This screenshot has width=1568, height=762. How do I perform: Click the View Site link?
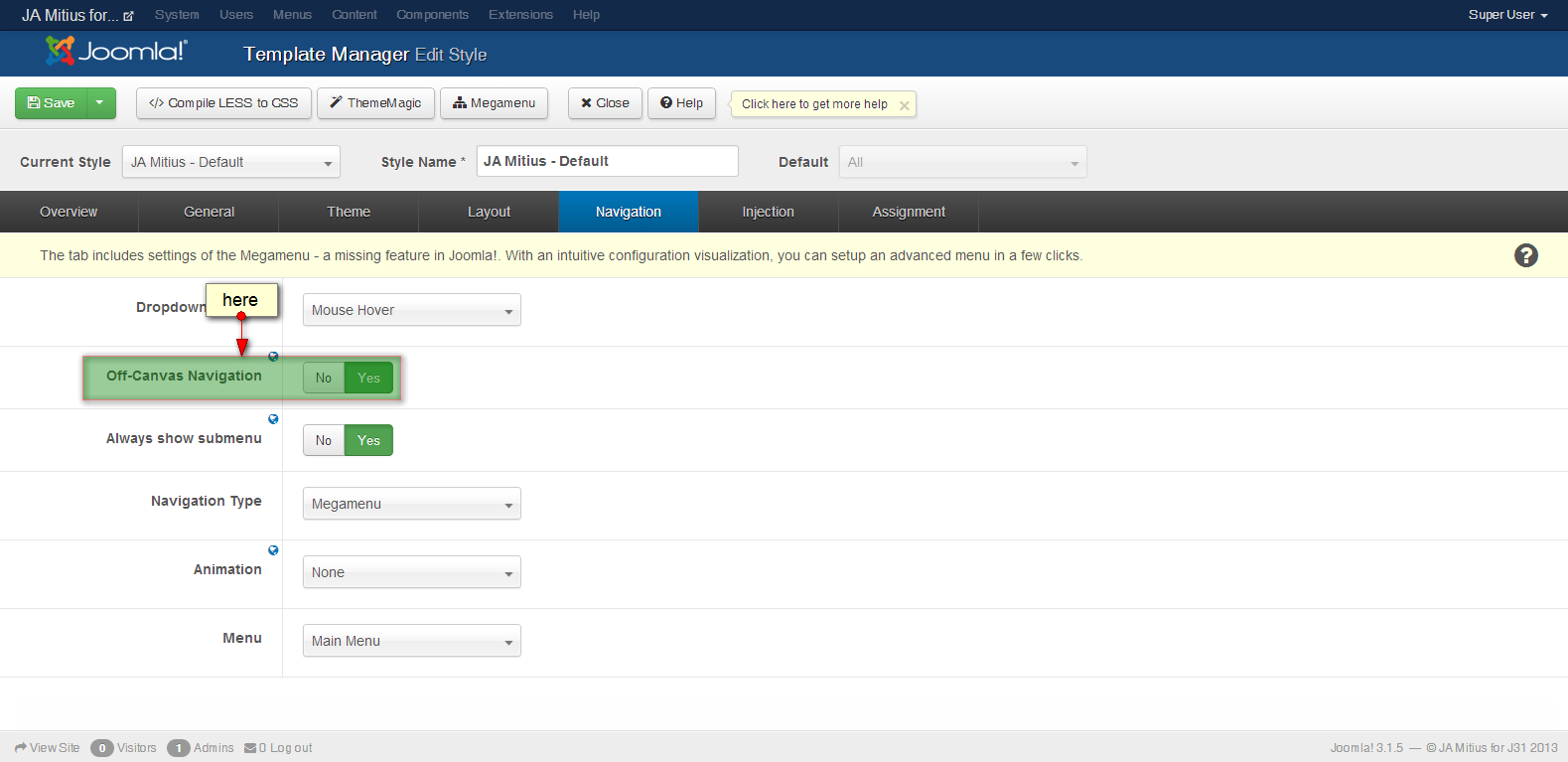pyautogui.click(x=55, y=748)
